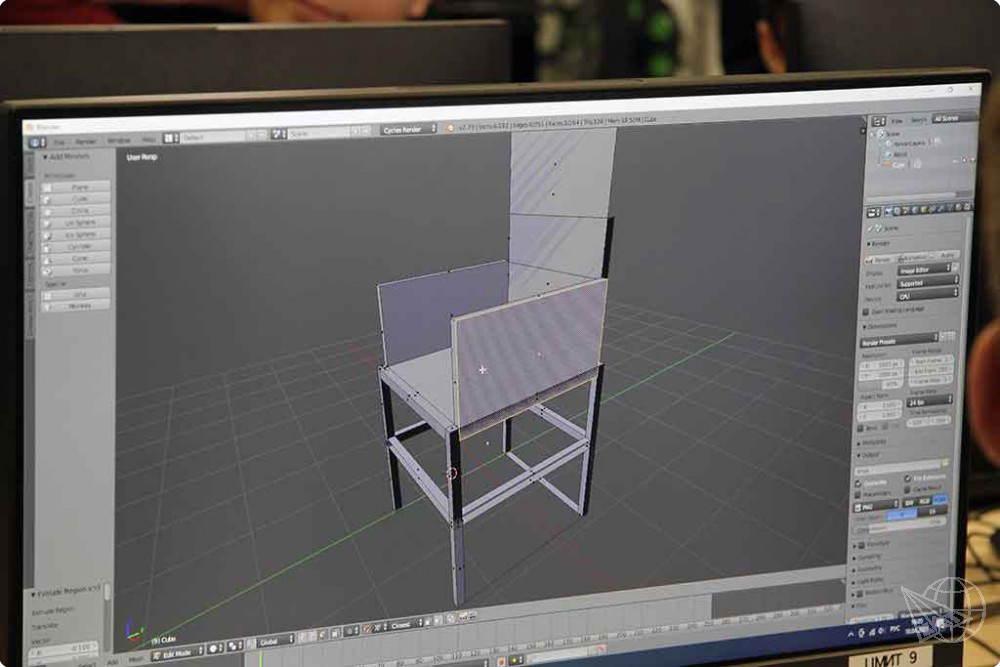Open the Window menu

(119, 140)
